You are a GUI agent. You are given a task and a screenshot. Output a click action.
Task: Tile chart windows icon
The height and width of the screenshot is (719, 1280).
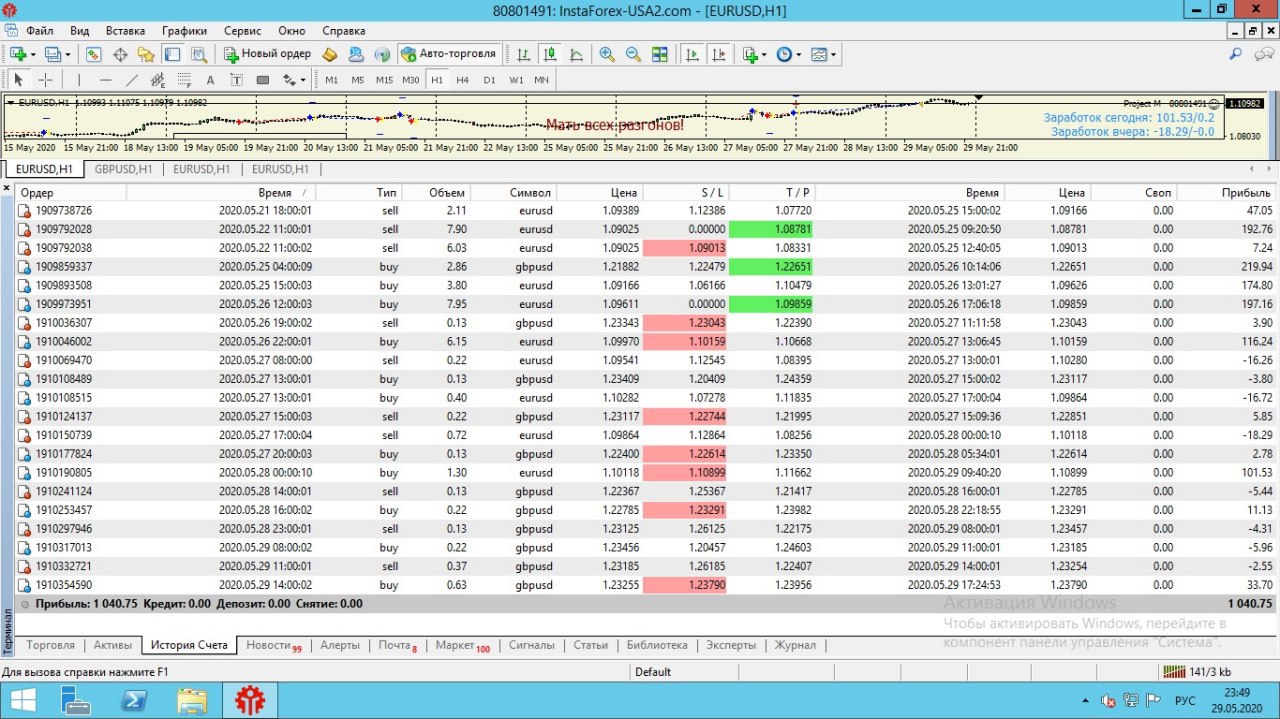click(x=659, y=54)
